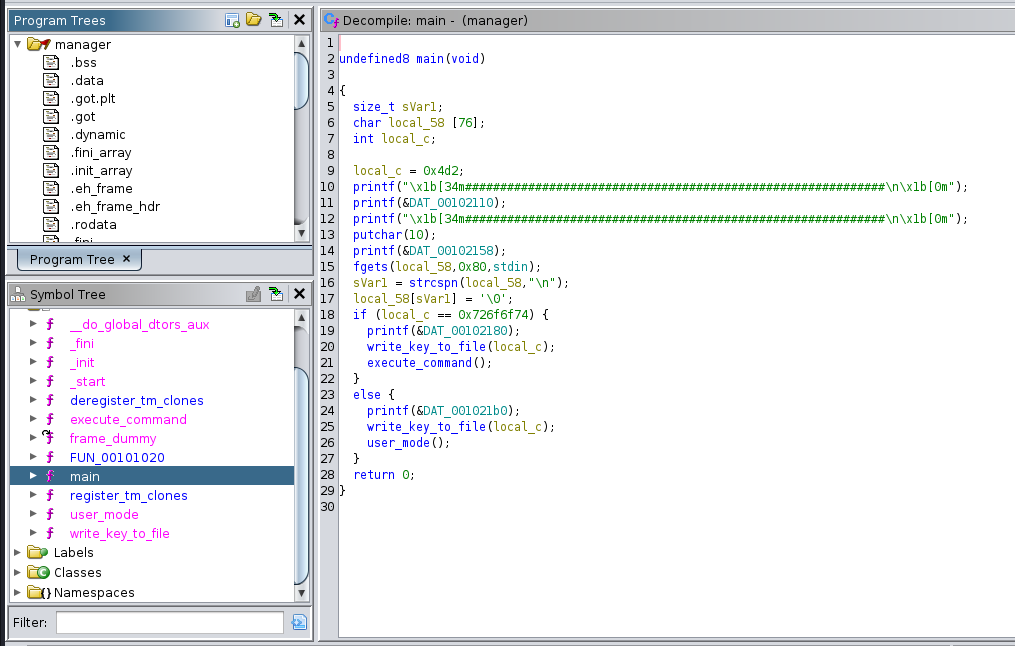The image size is (1015, 646).
Task: Select the .data section fragment
Action: [87, 81]
